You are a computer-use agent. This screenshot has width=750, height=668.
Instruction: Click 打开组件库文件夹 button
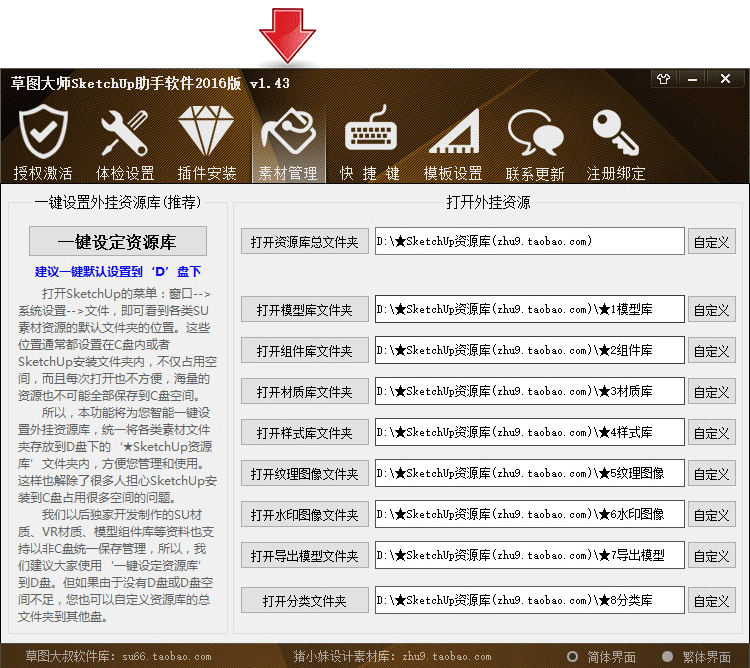point(305,350)
